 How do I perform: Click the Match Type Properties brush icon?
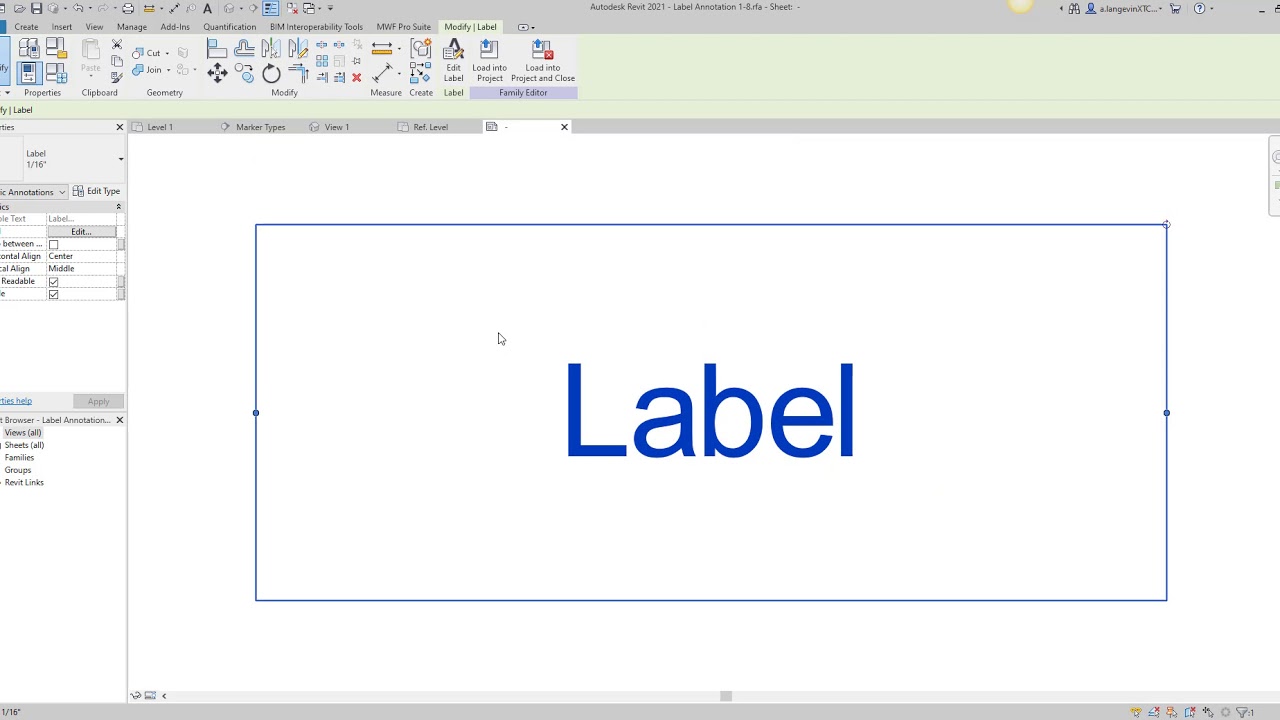coord(117,77)
